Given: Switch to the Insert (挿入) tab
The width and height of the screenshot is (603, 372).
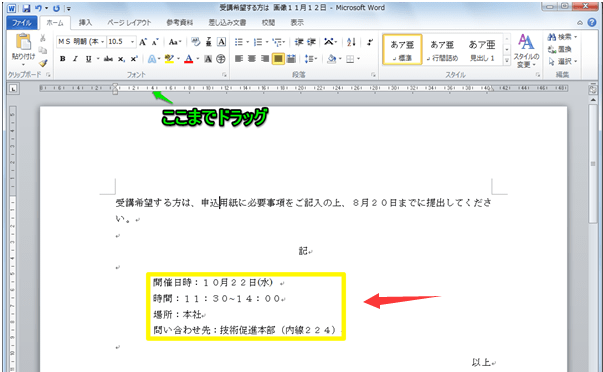Looking at the screenshot, I should click(x=85, y=23).
